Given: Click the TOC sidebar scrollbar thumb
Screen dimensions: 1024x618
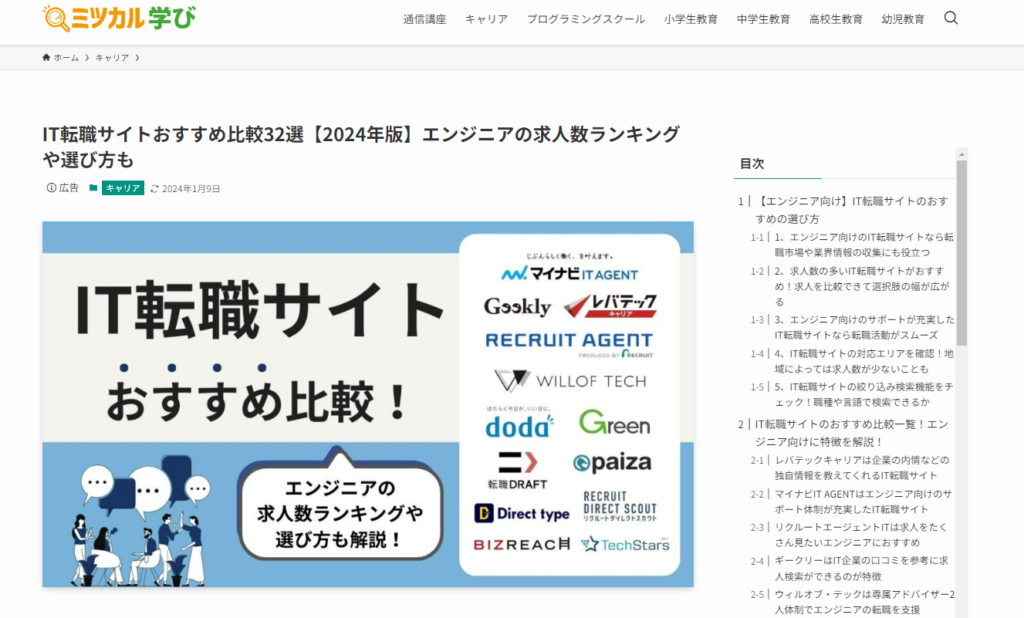Looking at the screenshot, I should point(961,252).
